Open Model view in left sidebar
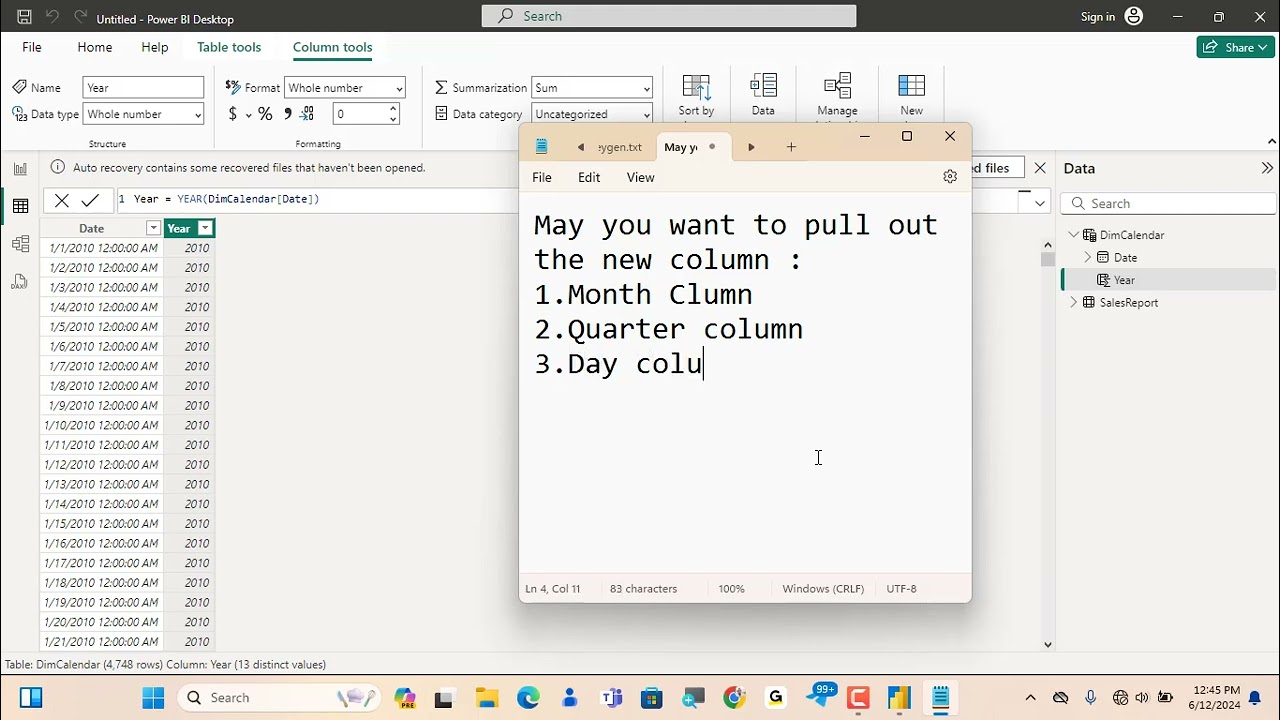1280x720 pixels. click(x=20, y=244)
